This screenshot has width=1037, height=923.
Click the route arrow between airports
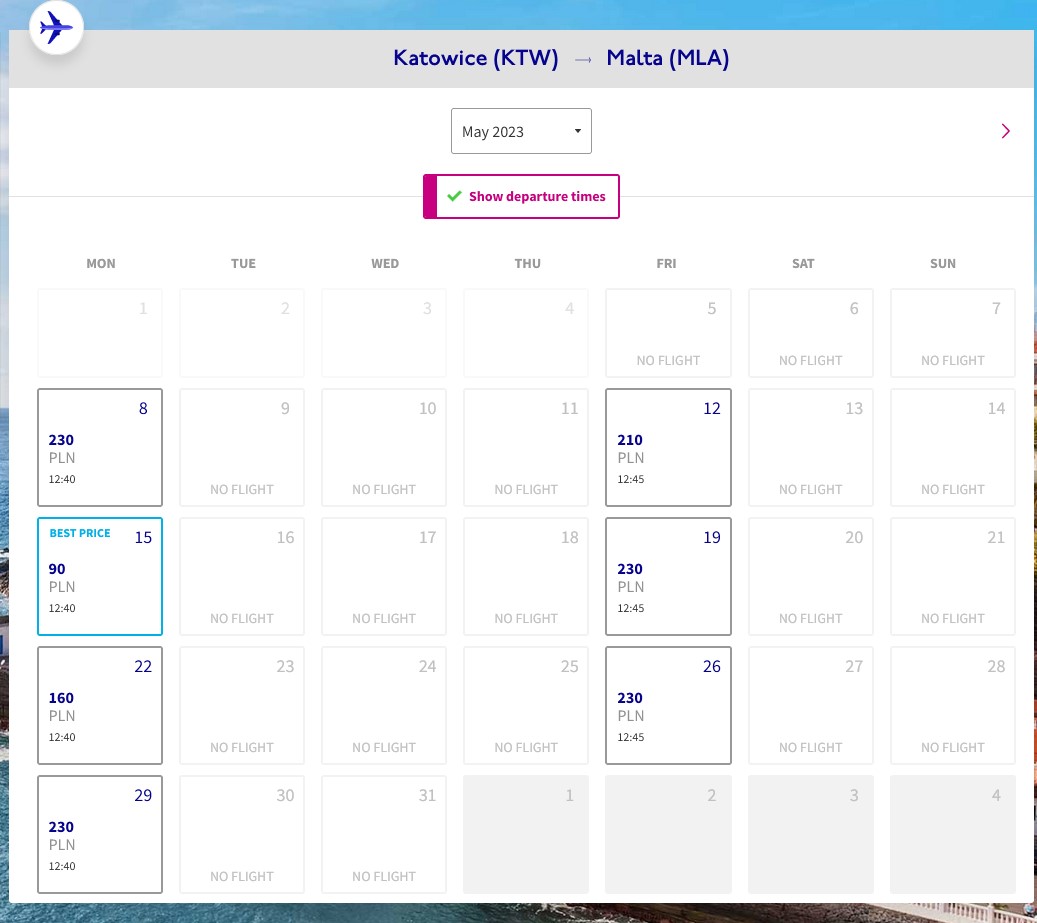(583, 60)
